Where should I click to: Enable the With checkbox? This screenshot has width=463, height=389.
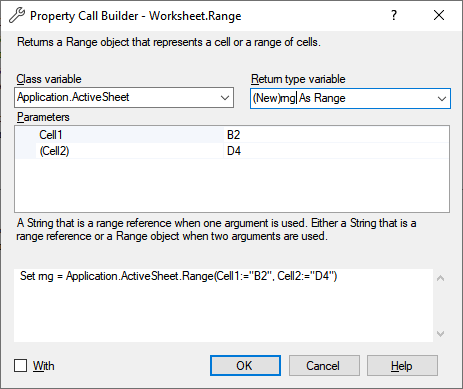(21, 365)
